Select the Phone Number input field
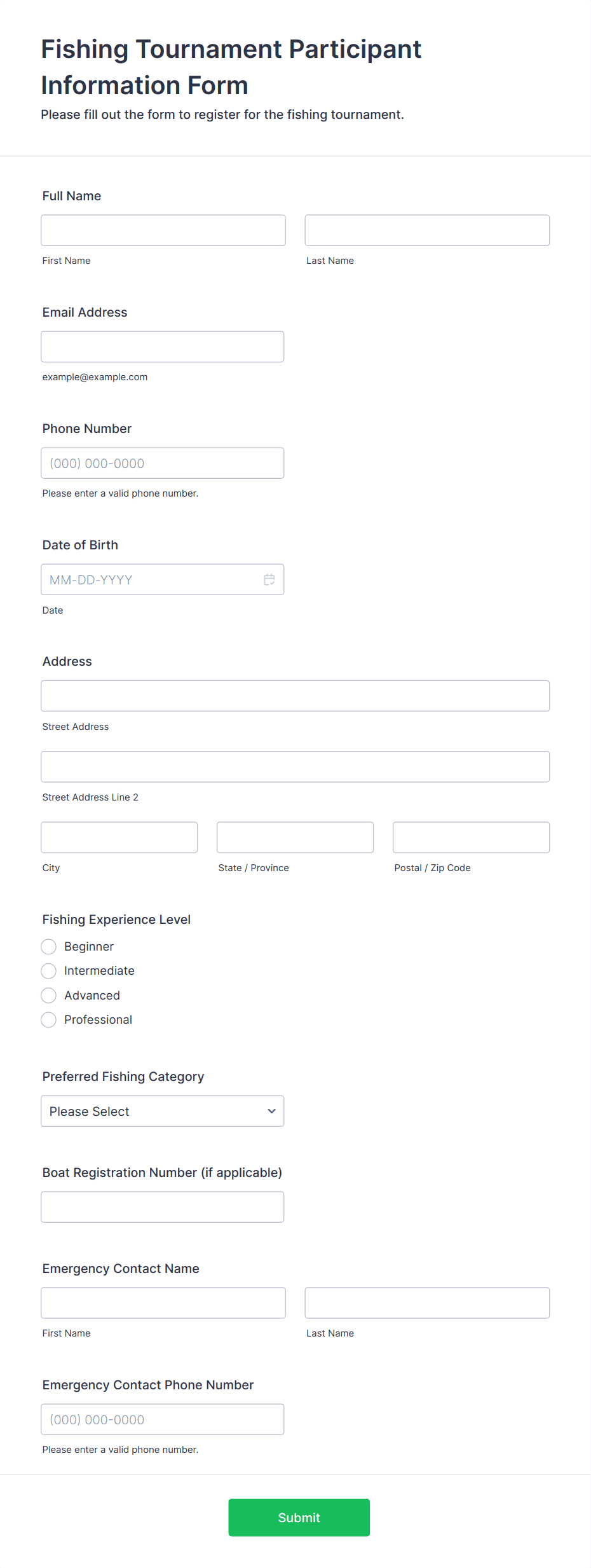591x1568 pixels. coord(162,463)
